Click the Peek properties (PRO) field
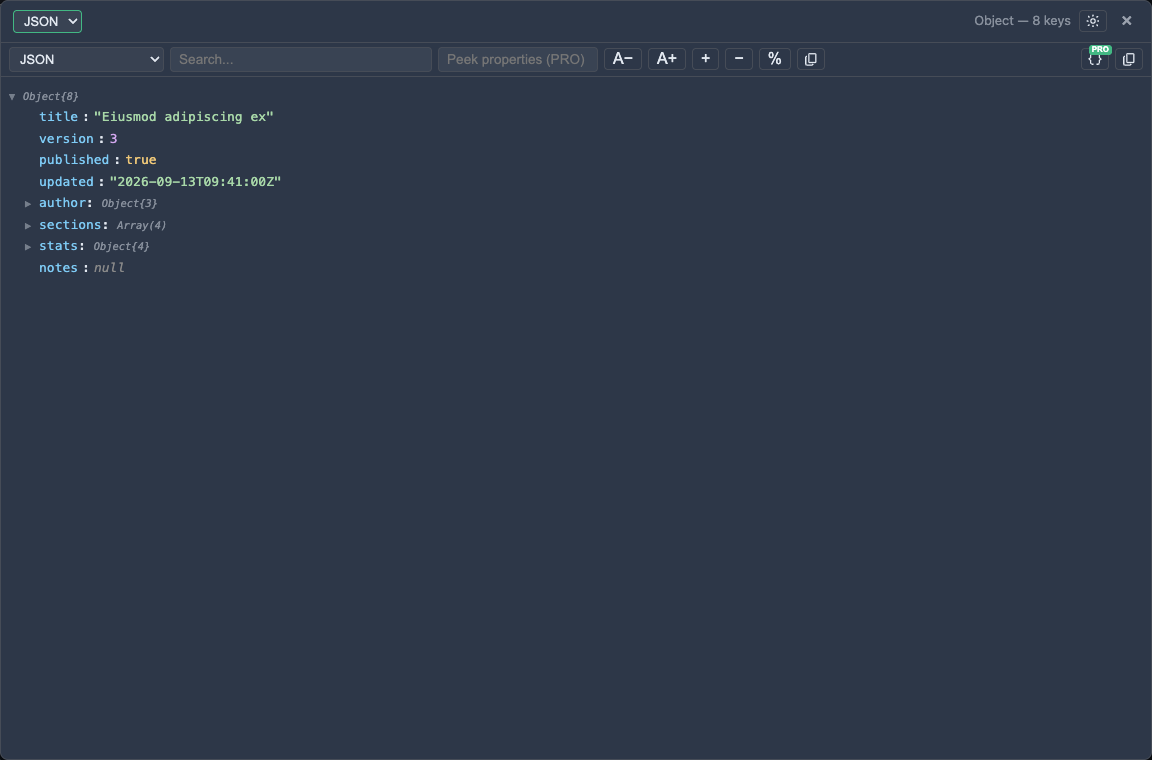1152x760 pixels. point(517,60)
